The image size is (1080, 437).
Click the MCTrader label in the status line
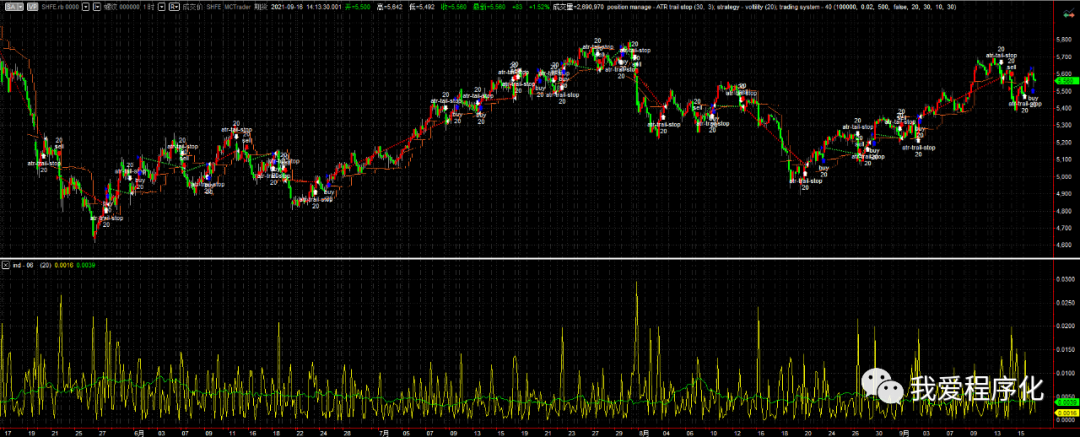(x=238, y=6)
